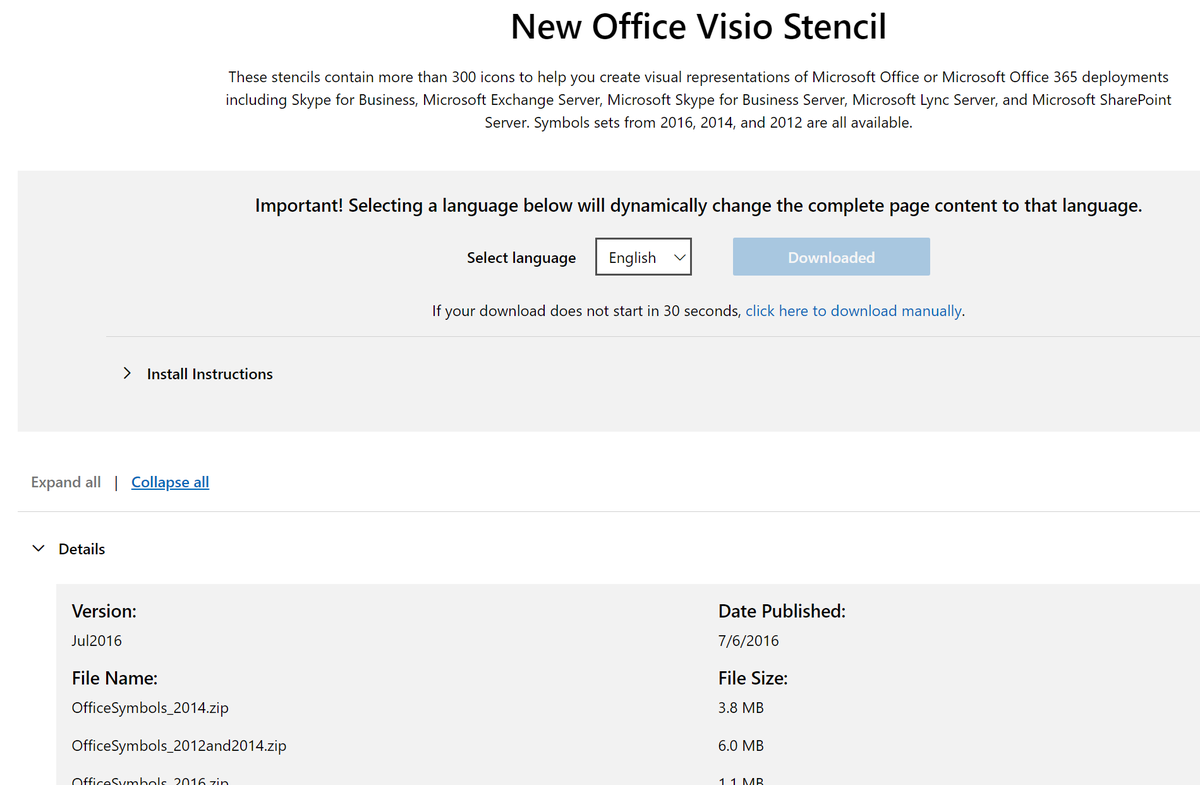The width and height of the screenshot is (1200, 785).
Task: Click the stencil description paragraph
Action: pyautogui.click(x=698, y=100)
